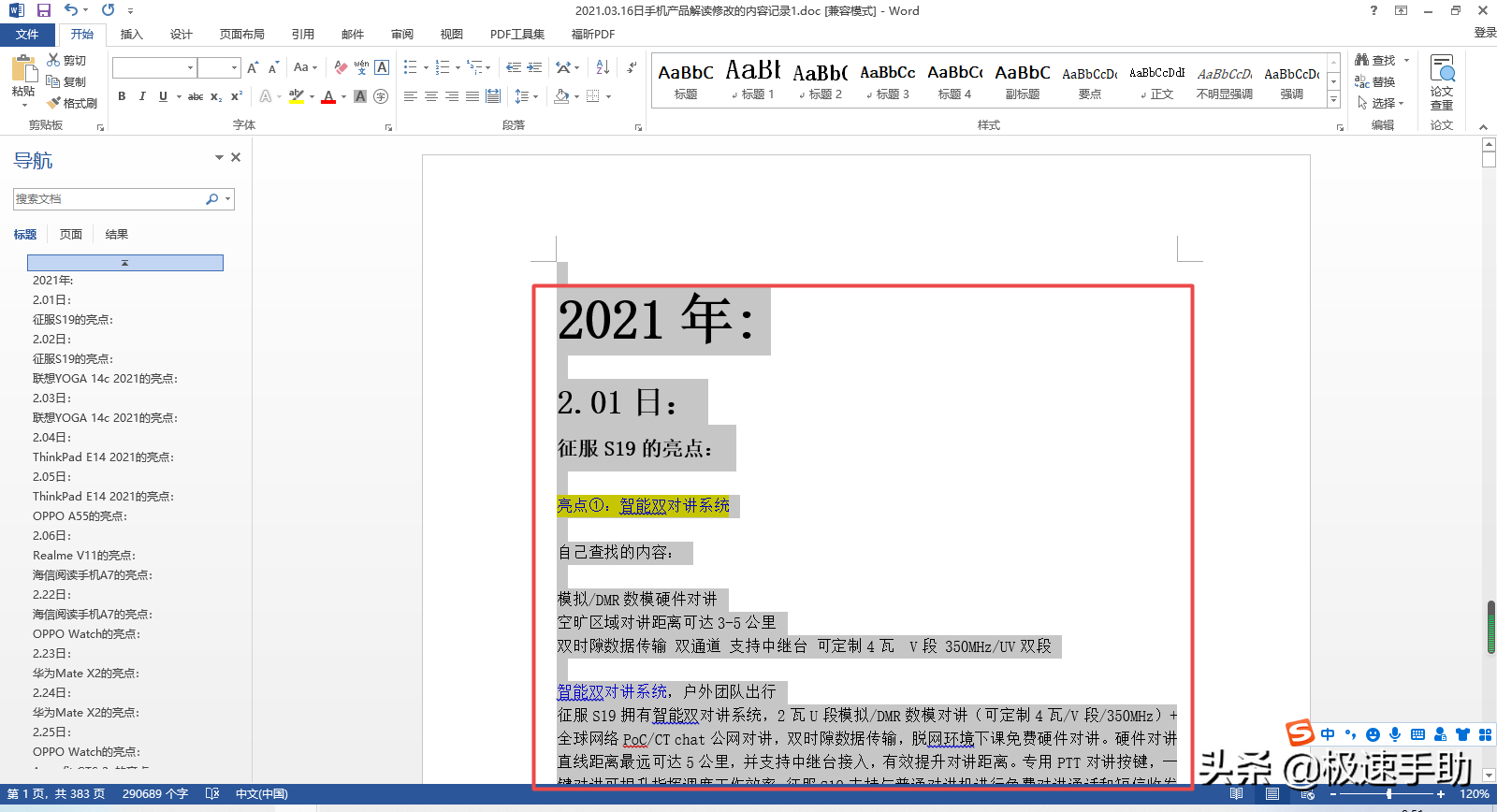Center align the paragraph

click(431, 96)
